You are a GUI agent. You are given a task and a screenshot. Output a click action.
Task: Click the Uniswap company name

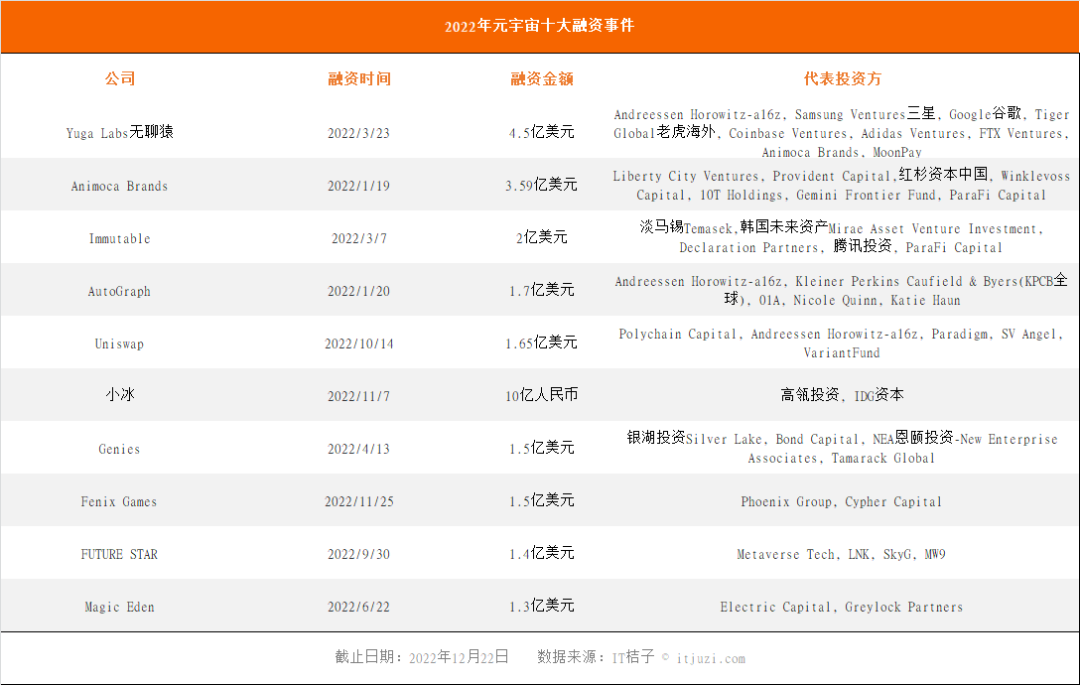tap(119, 344)
